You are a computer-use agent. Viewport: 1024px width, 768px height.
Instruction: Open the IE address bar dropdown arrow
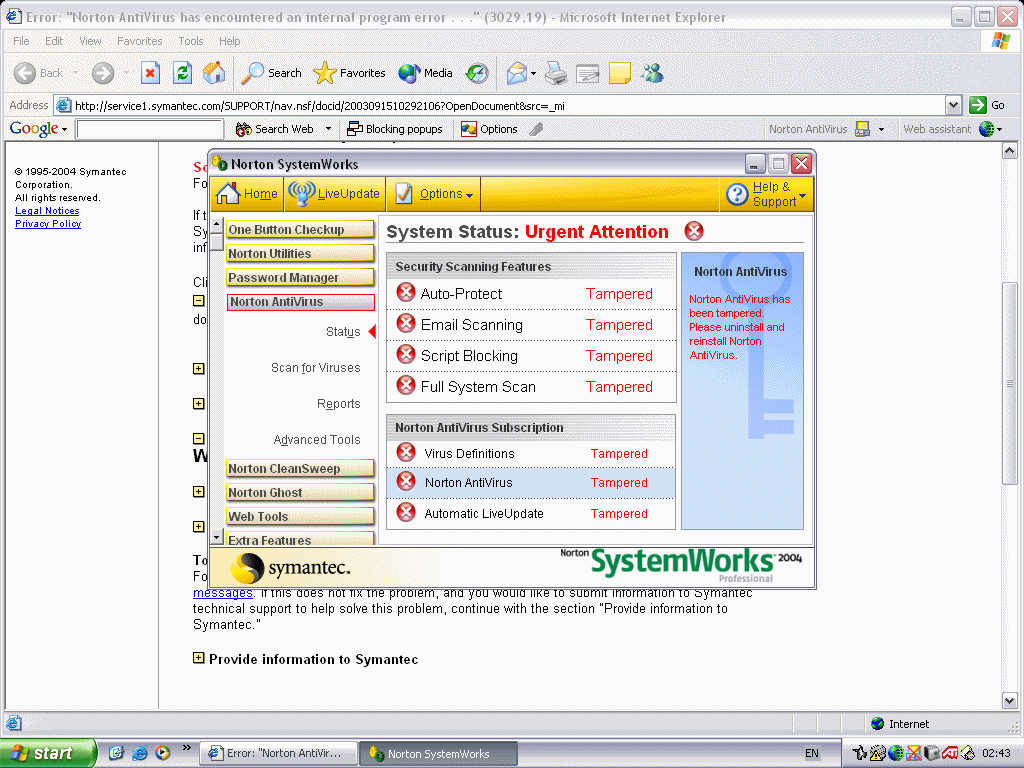953,104
